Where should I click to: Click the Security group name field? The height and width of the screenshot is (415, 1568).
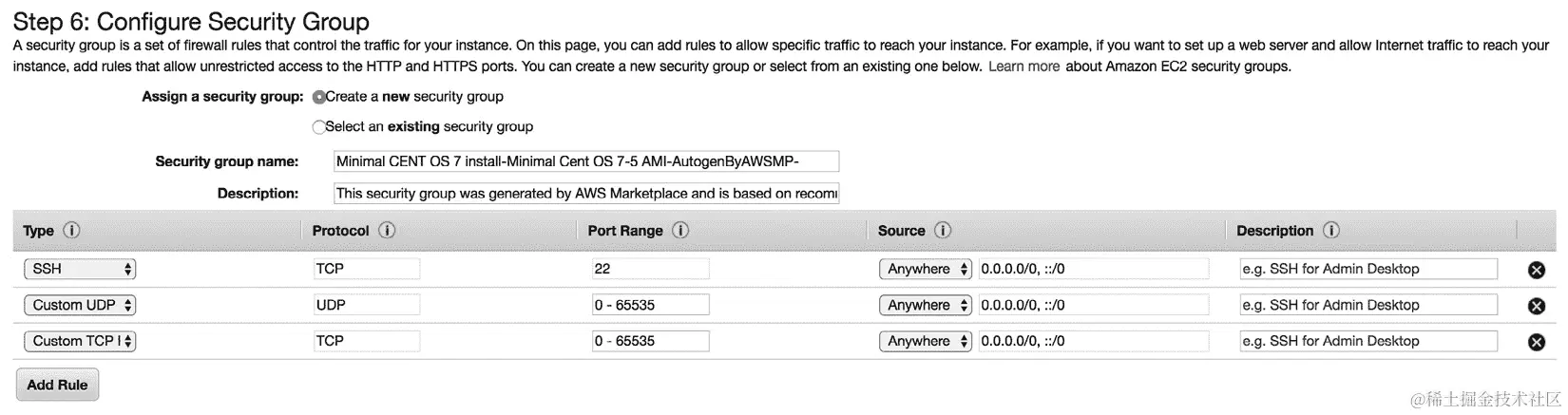tap(586, 161)
